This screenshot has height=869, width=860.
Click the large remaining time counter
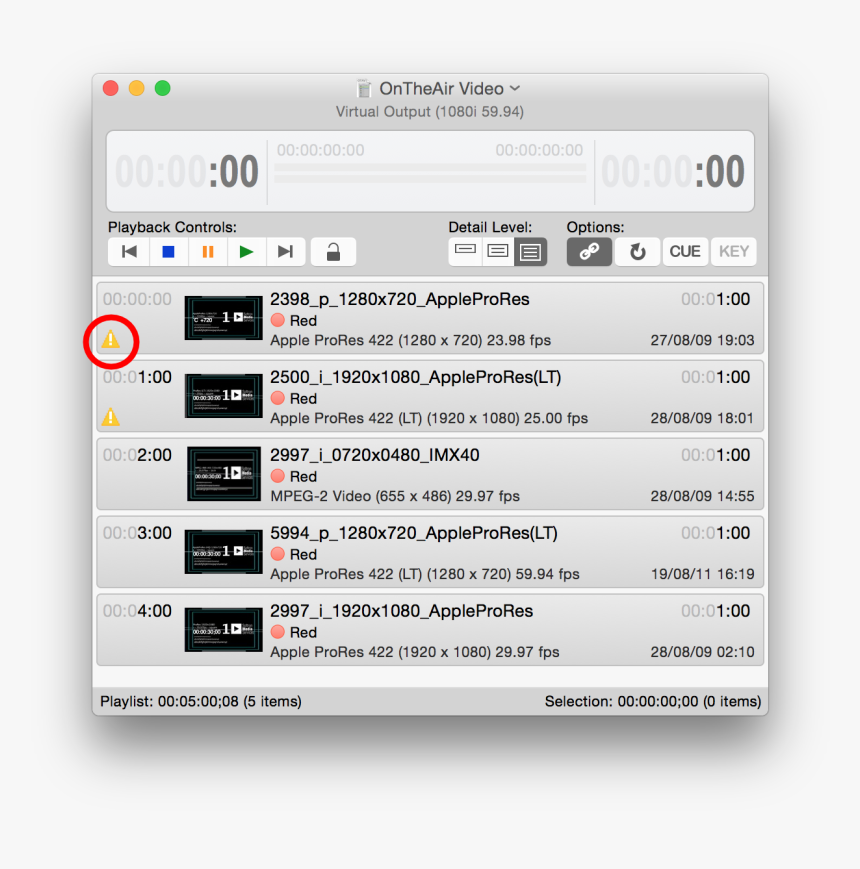pyautogui.click(x=673, y=171)
